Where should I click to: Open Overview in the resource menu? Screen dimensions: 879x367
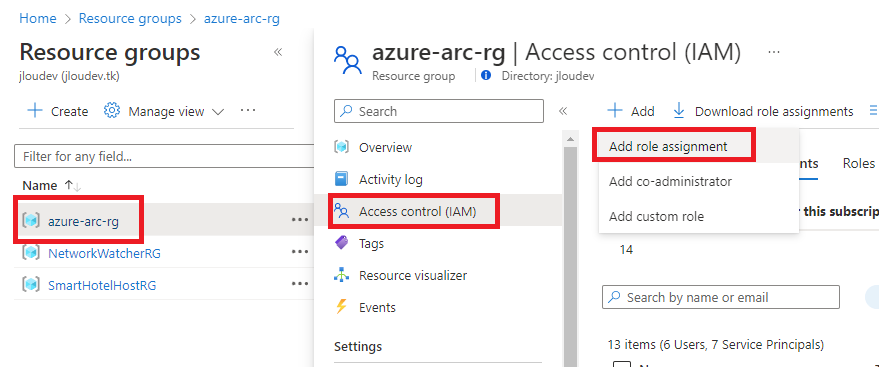(385, 147)
